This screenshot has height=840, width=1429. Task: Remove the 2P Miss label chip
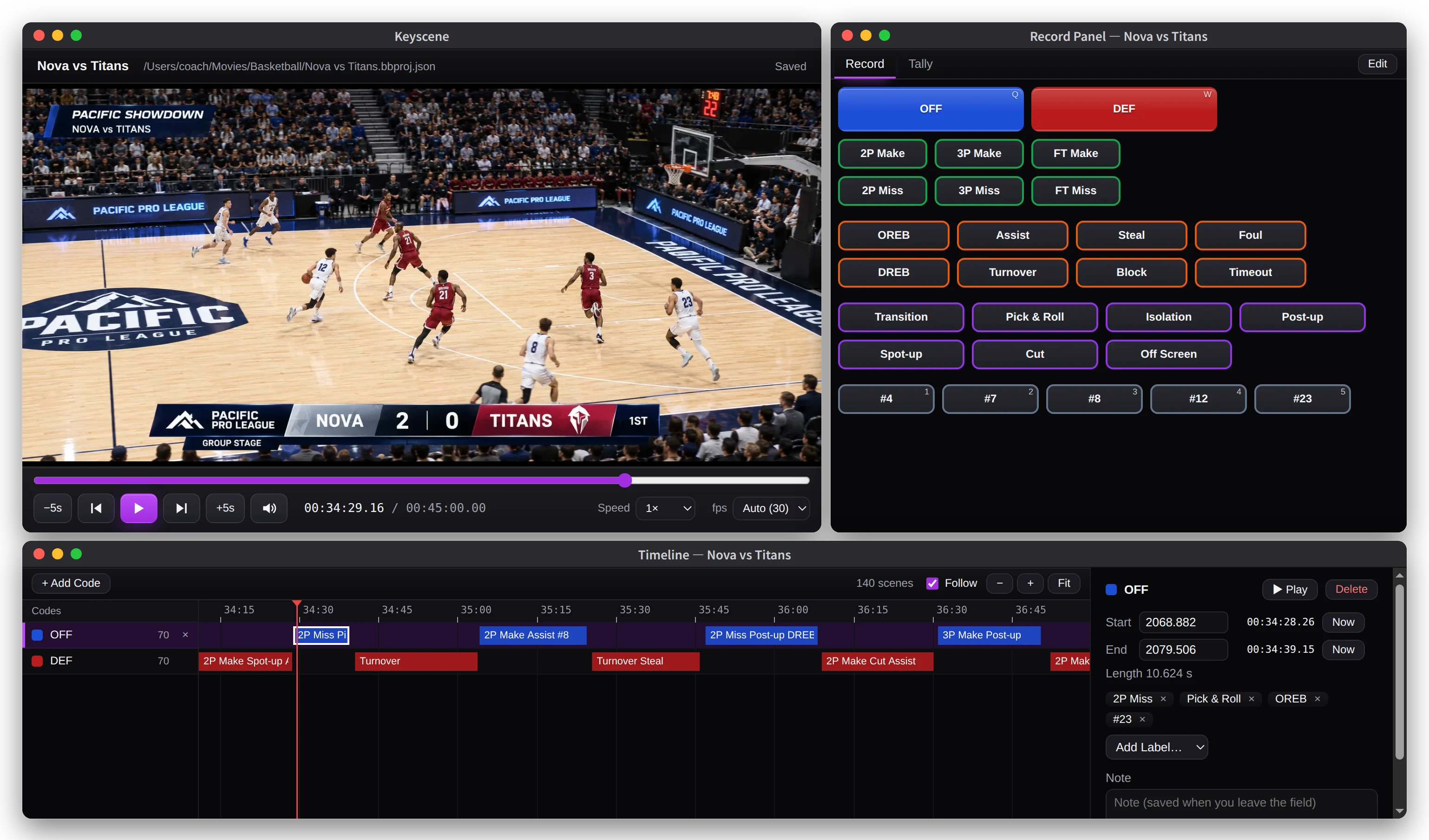tap(1163, 699)
